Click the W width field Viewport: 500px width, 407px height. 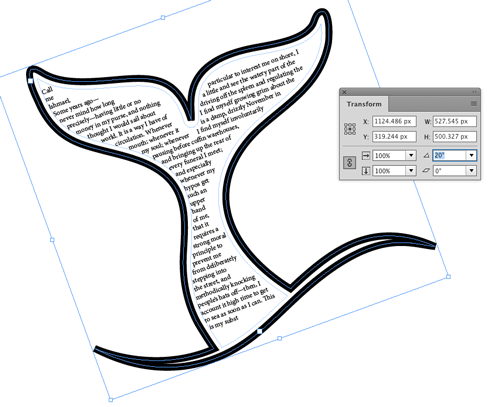(455, 121)
